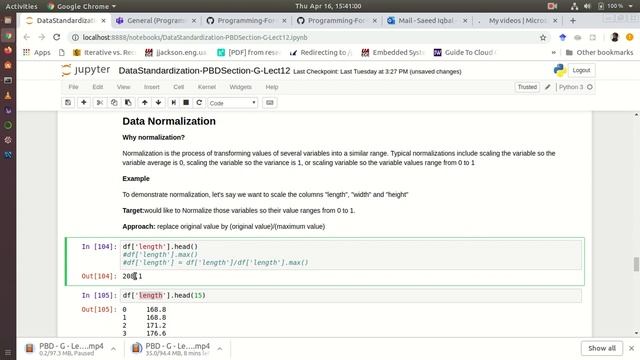Screen dimensions: 640x360
Task: Open new Chrome tab with plus button
Action: [573, 20]
